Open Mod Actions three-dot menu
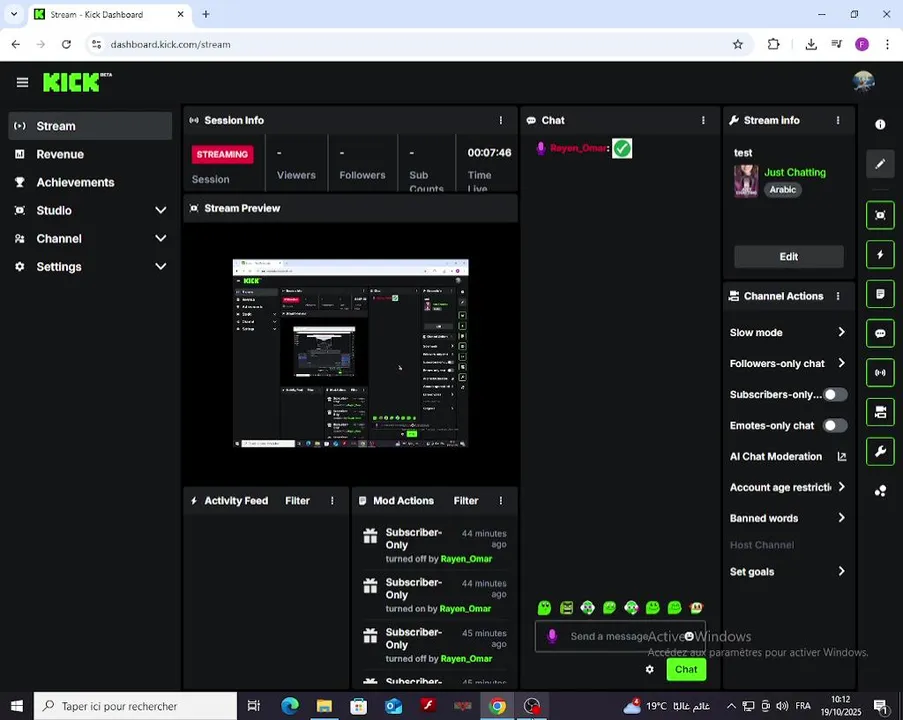The height and width of the screenshot is (720, 903). [500, 501]
